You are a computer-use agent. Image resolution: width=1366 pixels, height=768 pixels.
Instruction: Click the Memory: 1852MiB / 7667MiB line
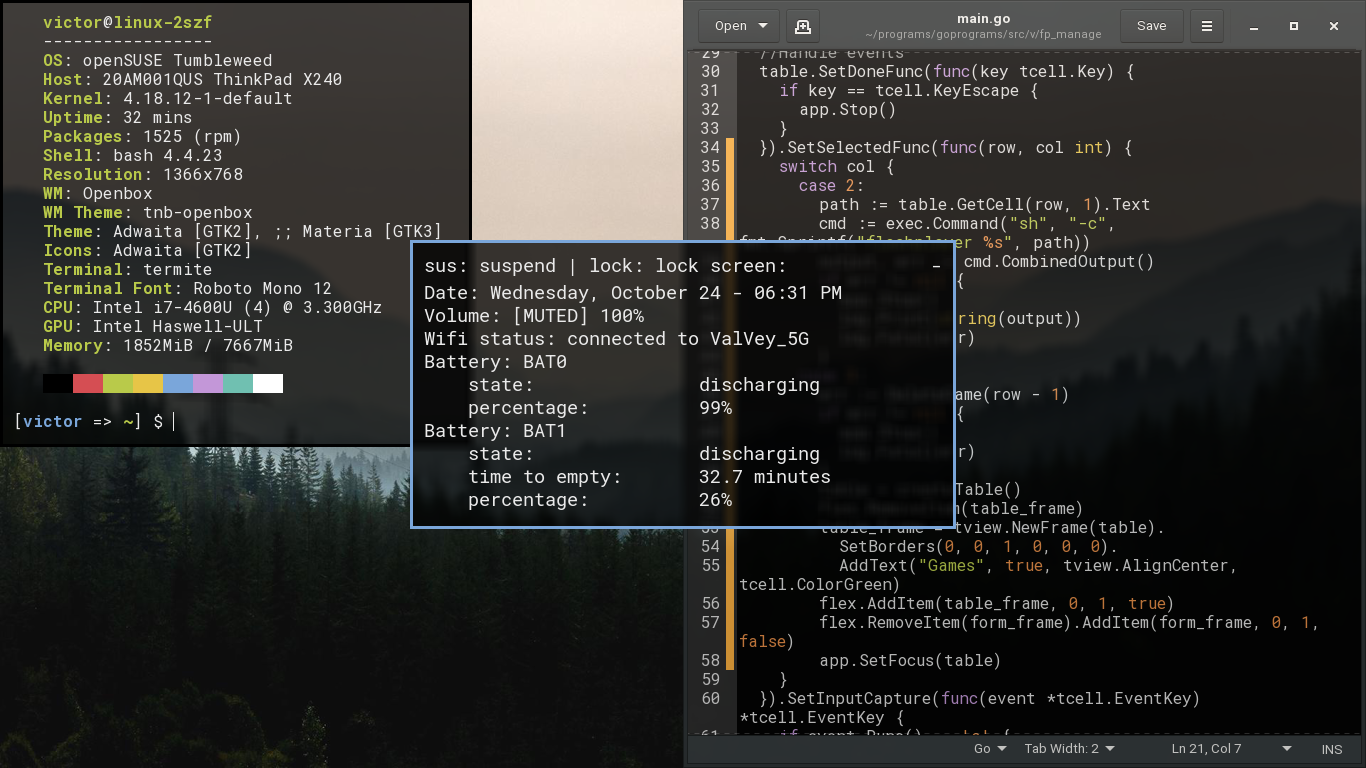pyautogui.click(x=168, y=345)
